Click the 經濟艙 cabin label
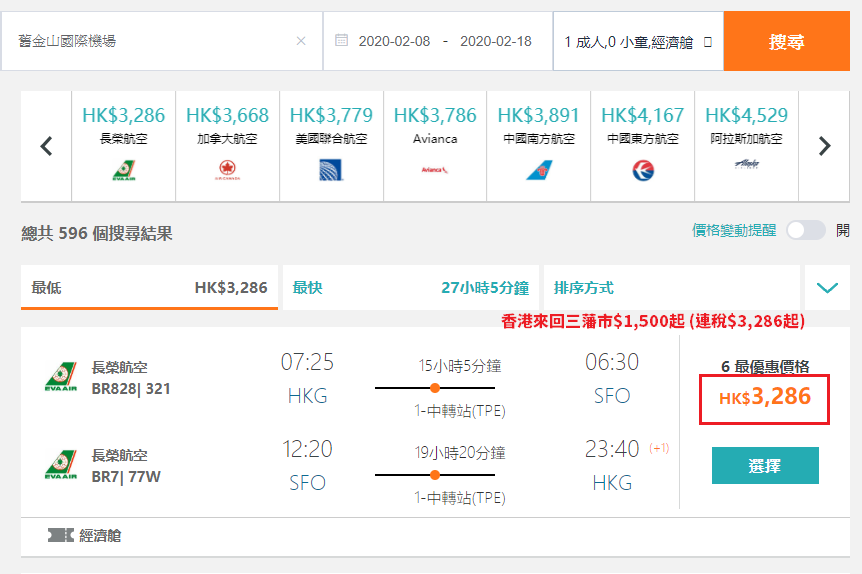The width and height of the screenshot is (862, 574). pyautogui.click(x=100, y=536)
